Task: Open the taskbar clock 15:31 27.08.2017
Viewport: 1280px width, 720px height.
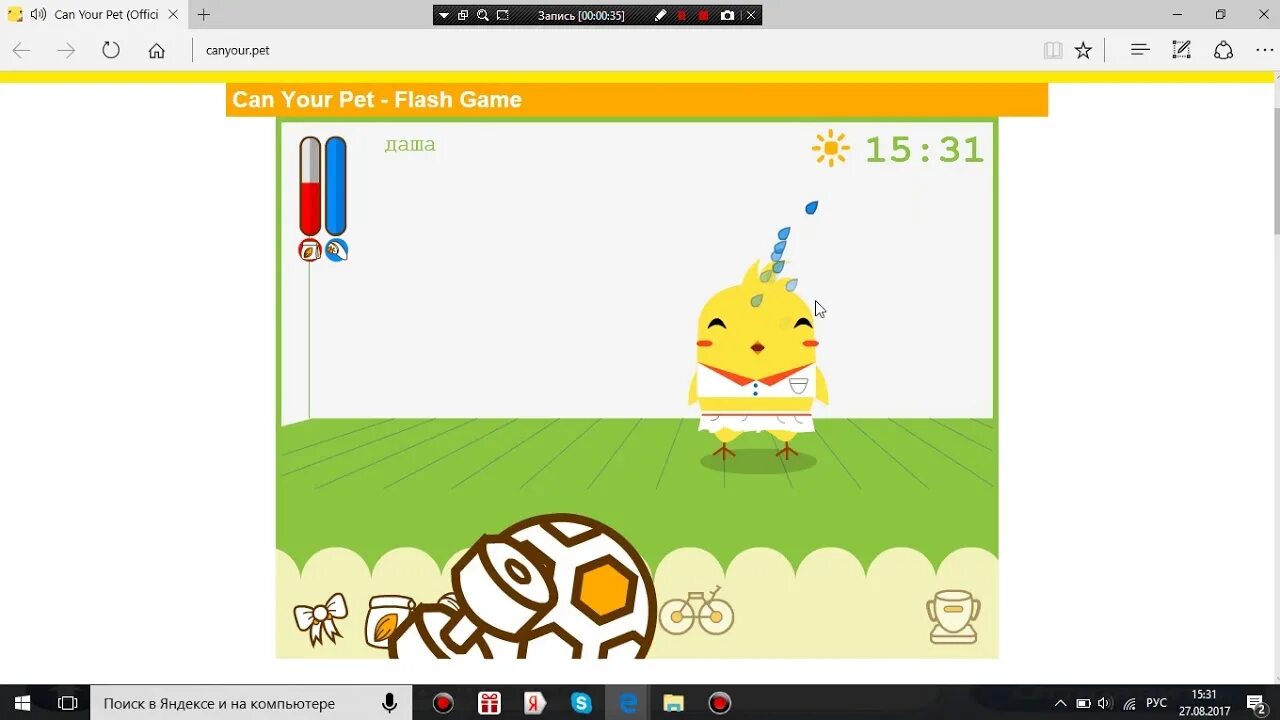Action: click(x=1204, y=703)
